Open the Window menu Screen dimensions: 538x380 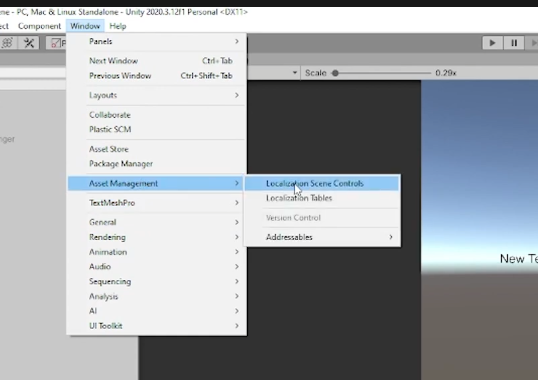[x=85, y=26]
